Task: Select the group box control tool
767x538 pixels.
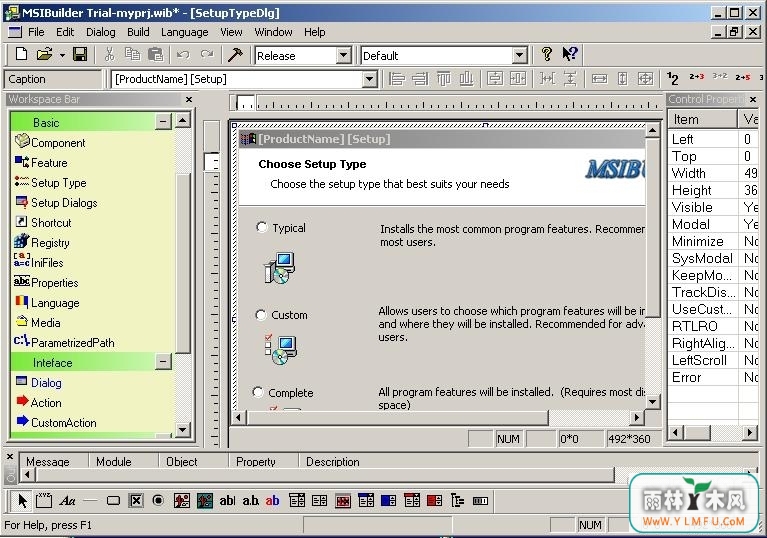Action: (44, 500)
